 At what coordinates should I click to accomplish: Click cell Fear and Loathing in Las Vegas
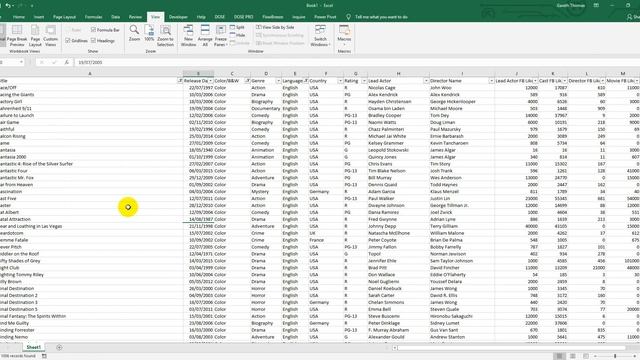click(x=91, y=226)
